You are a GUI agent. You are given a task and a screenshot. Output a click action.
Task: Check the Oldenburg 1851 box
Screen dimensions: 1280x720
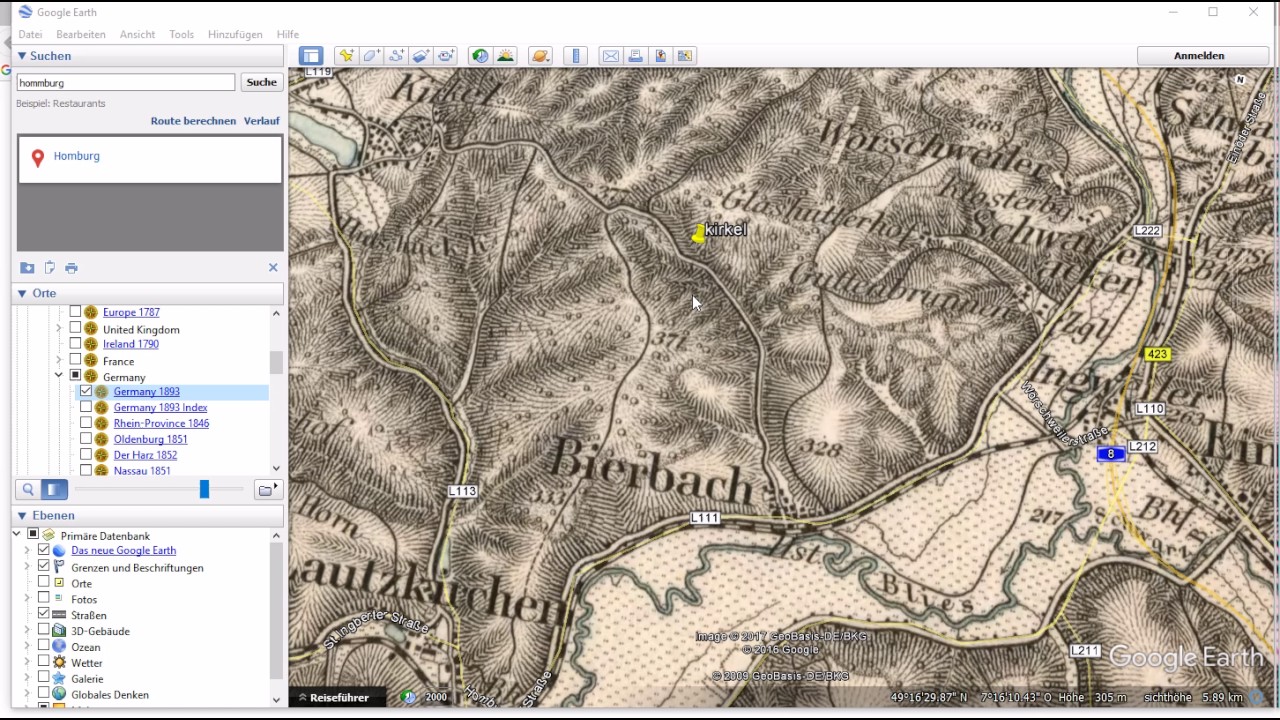point(86,439)
